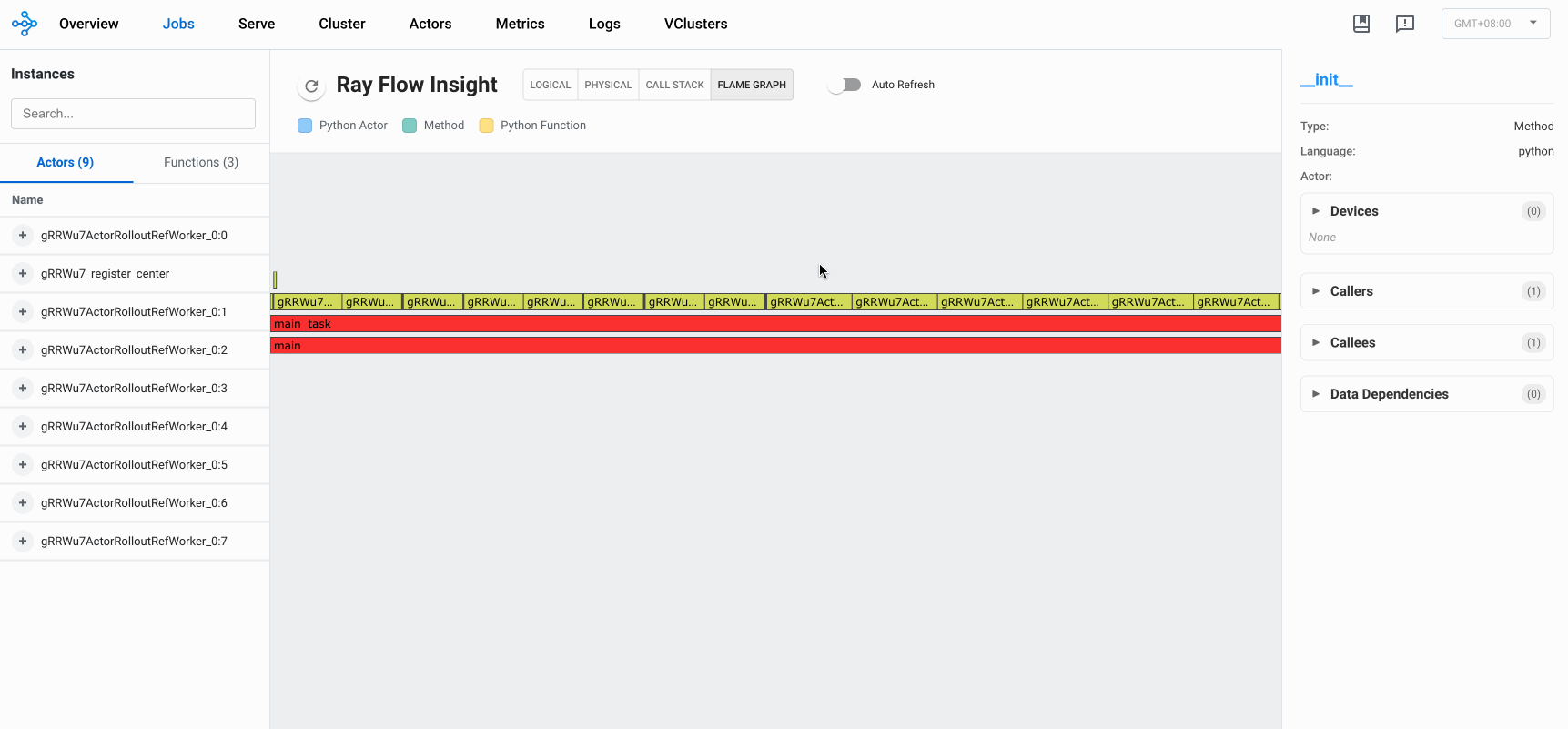Switch to the Cluster tab
The height and width of the screenshot is (729, 1568).
coord(342,24)
